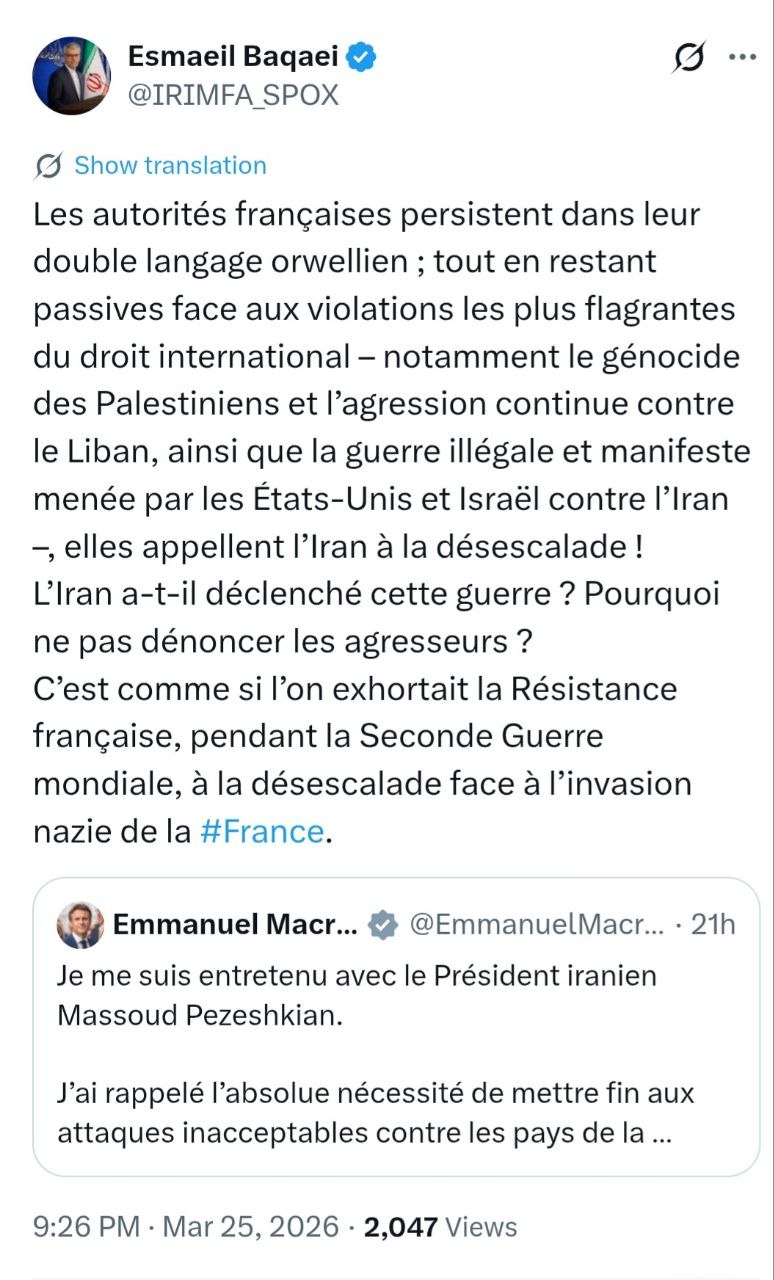Click the verified badge on the quoted post
This screenshot has height=1280, width=774.
(381, 925)
